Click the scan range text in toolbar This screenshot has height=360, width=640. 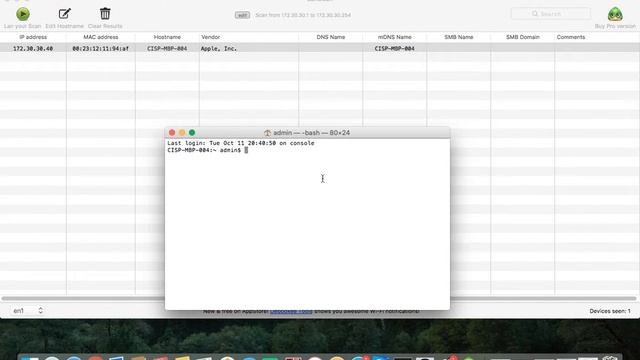click(303, 15)
